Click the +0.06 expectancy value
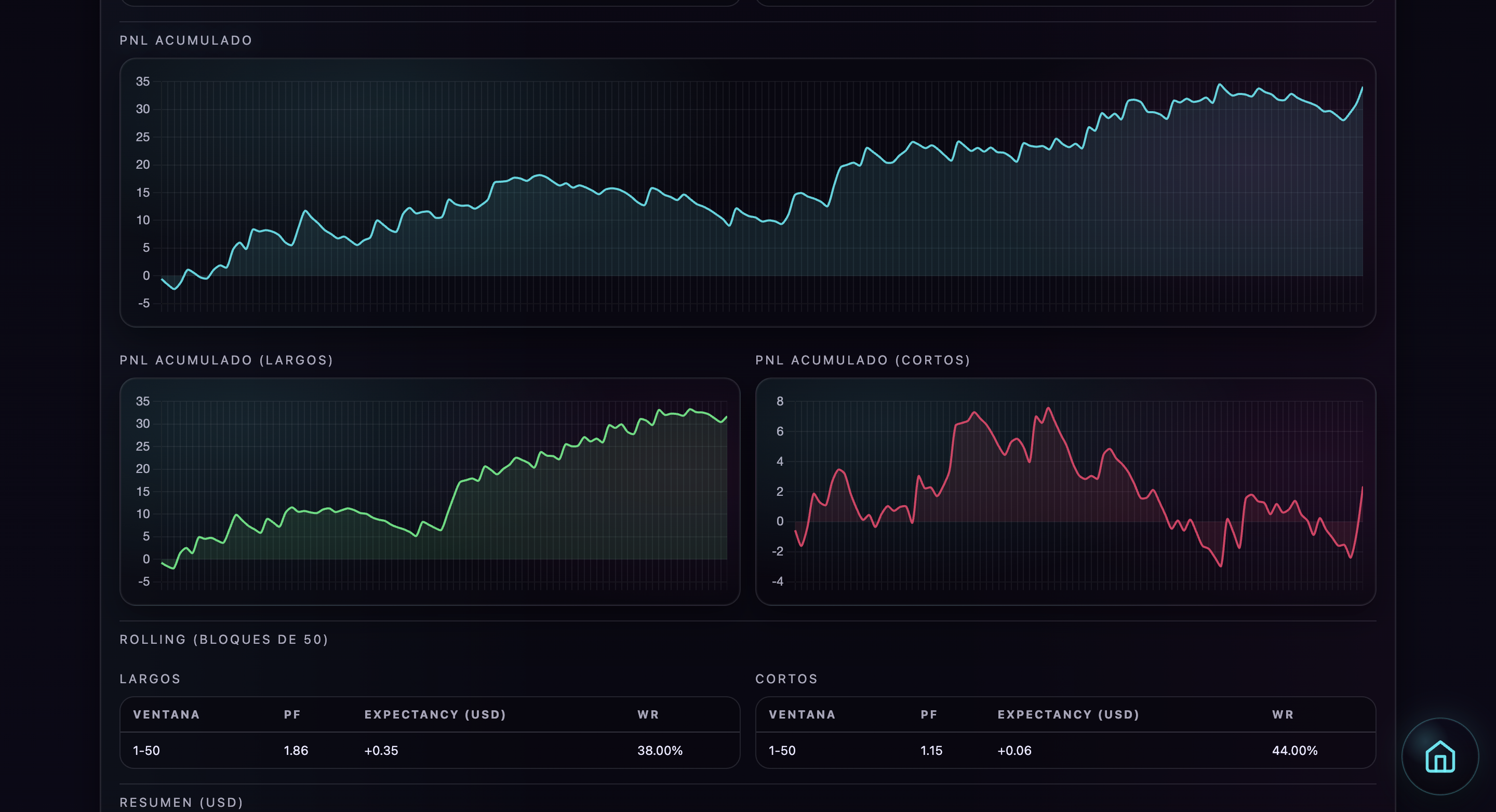Viewport: 1496px width, 812px height. [x=1013, y=750]
